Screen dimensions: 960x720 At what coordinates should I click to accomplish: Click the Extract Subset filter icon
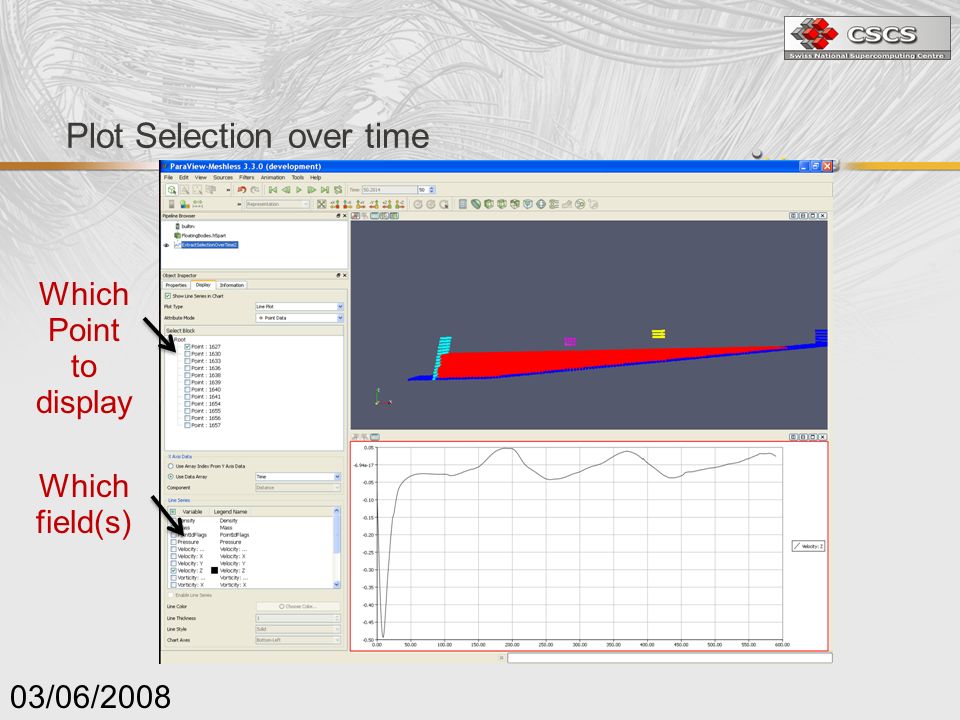(x=528, y=204)
